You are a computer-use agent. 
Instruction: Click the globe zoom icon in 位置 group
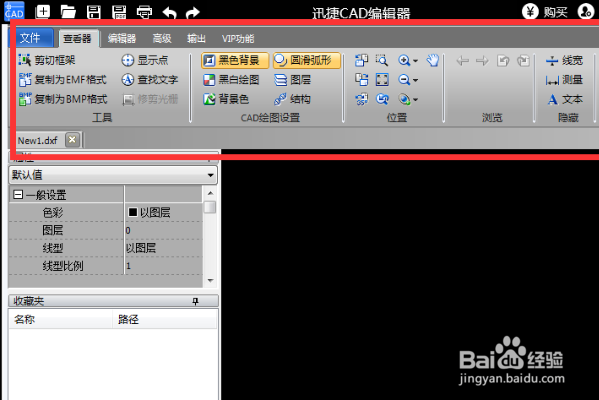[404, 99]
